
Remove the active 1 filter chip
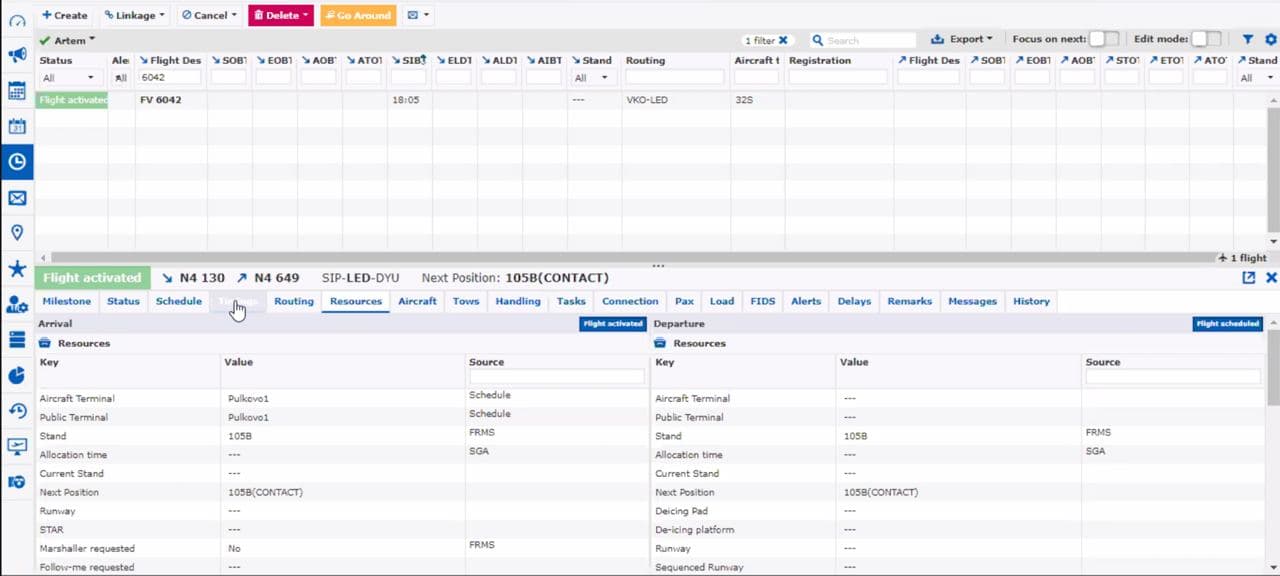(x=783, y=41)
